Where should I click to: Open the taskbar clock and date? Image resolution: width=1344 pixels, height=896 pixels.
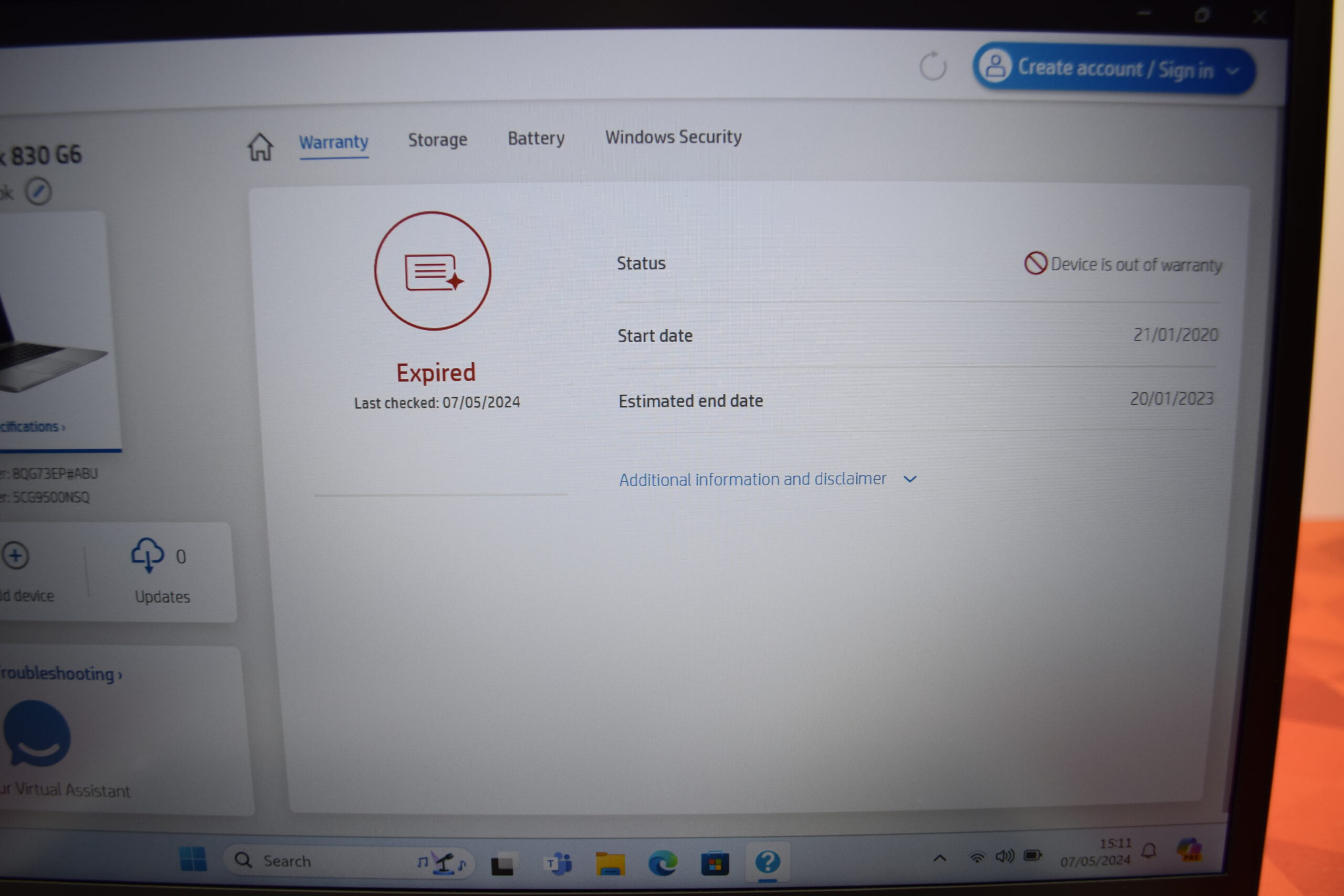pos(1096,852)
